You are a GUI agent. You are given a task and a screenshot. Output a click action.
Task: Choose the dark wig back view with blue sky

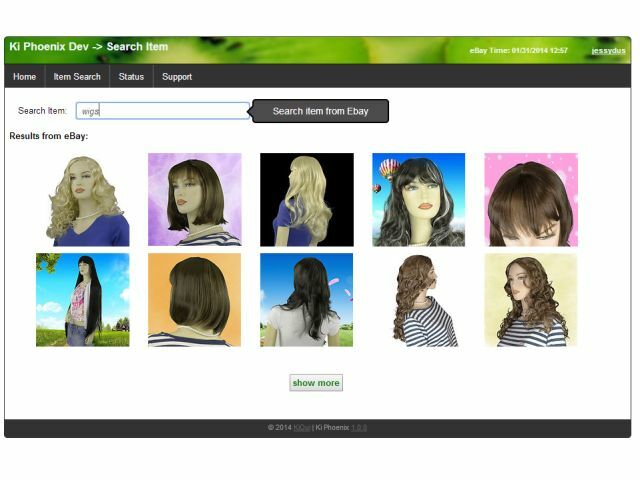pos(307,299)
